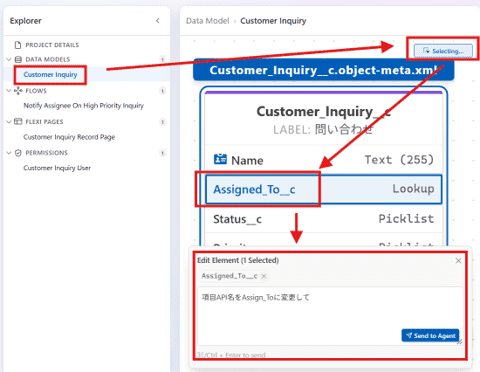Viewport: 480px width, 372px height.
Task: Click the Permissions shield icon
Action: pos(18,153)
